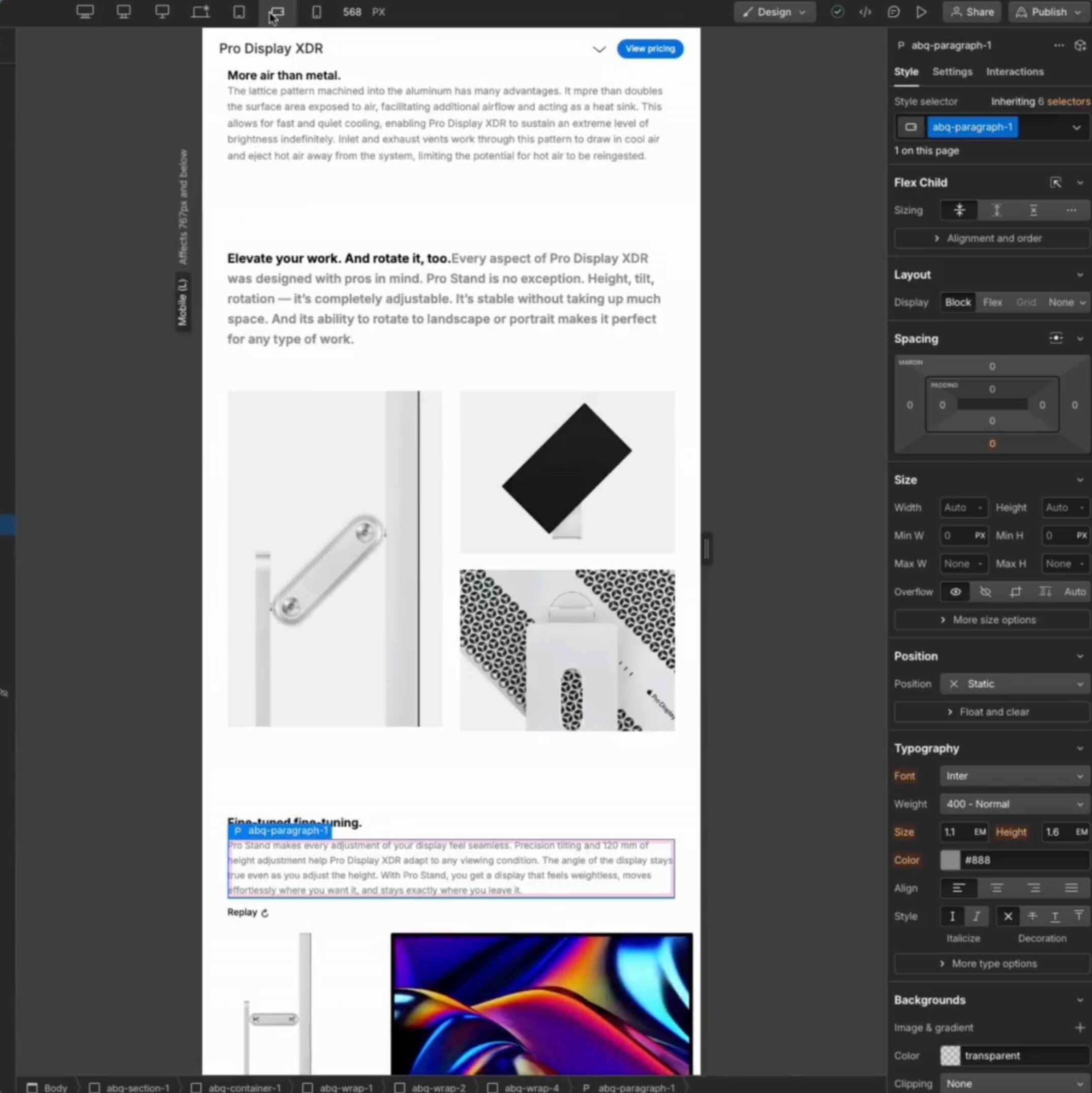Open more Flex Child sizing options
Image resolution: width=1092 pixels, height=1093 pixels.
(x=1071, y=210)
